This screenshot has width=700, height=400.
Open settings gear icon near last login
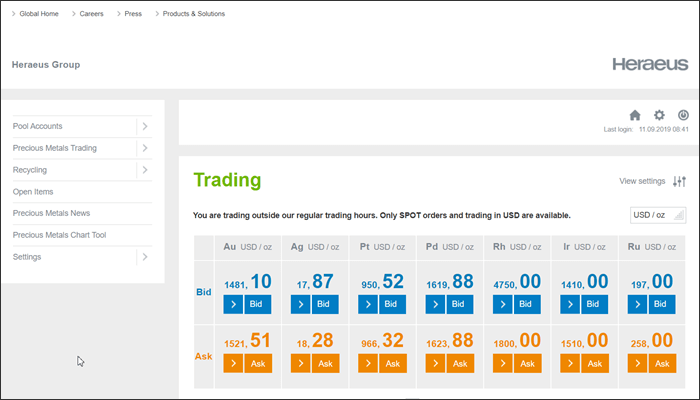tap(659, 115)
